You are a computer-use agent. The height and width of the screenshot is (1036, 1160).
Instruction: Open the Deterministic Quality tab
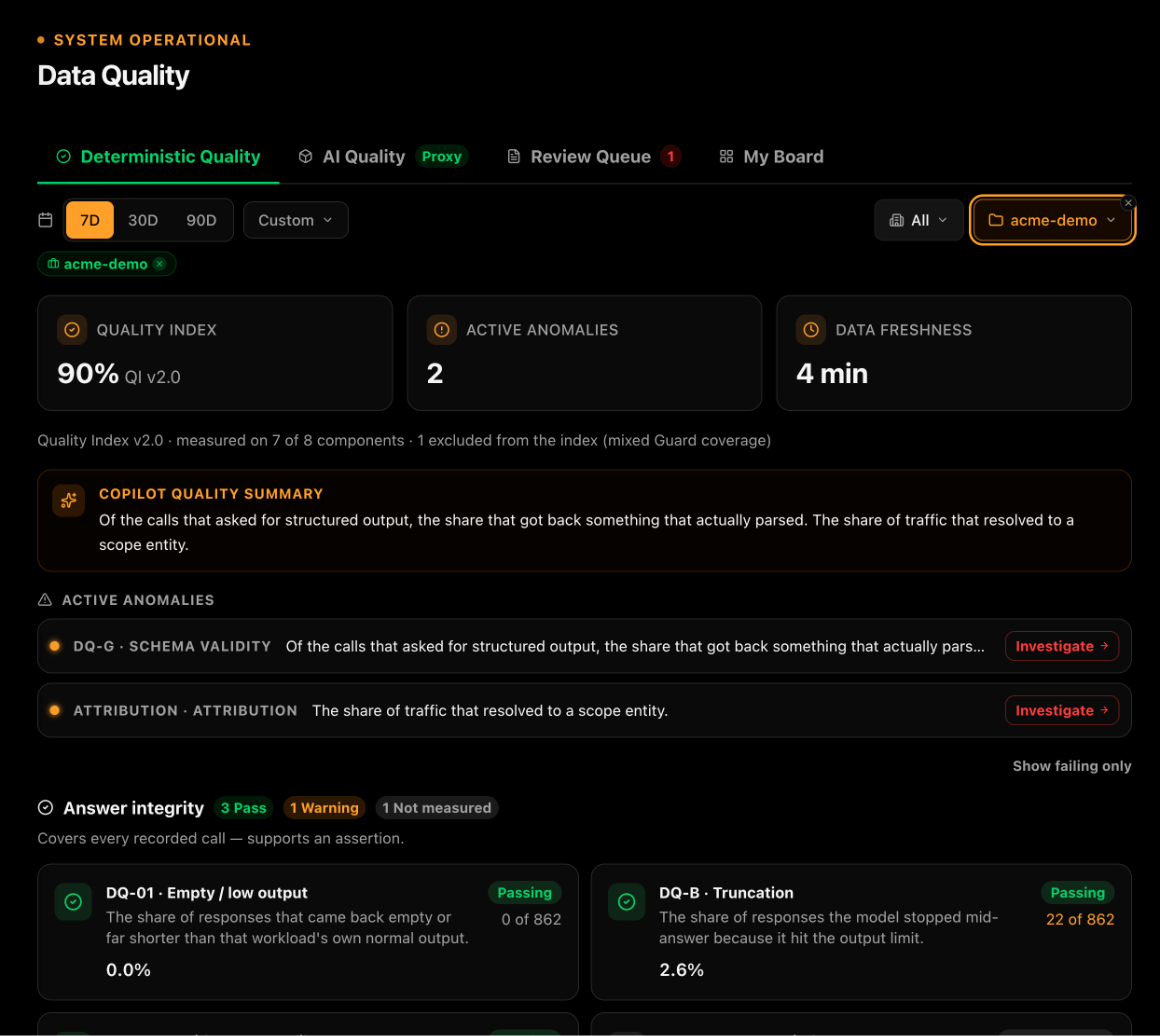tap(158, 157)
